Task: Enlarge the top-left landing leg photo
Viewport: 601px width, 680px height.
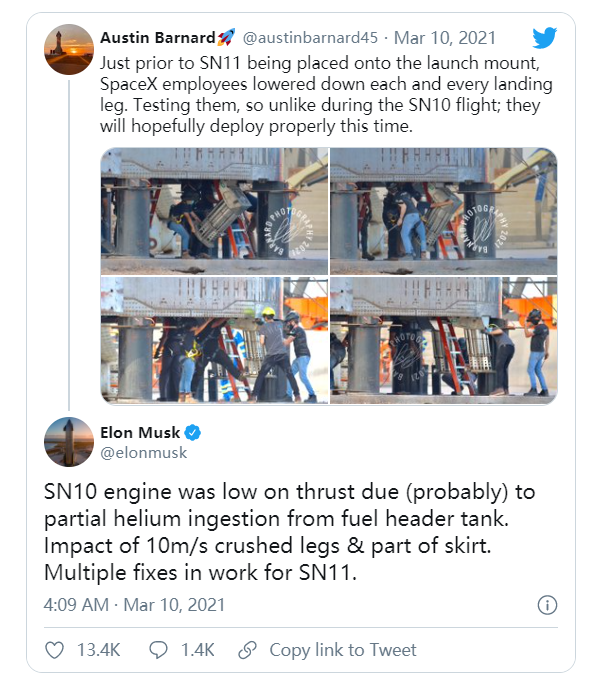Action: click(x=214, y=211)
